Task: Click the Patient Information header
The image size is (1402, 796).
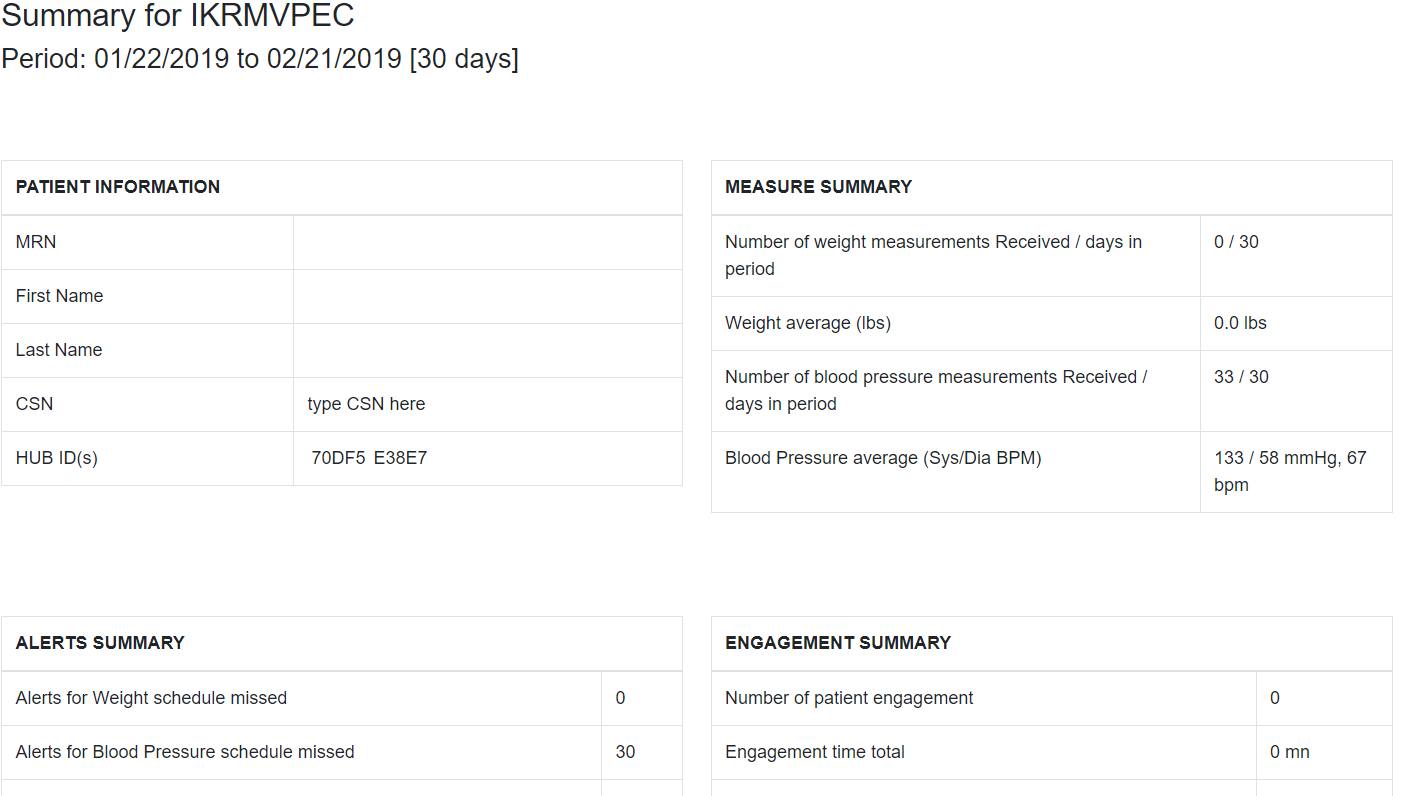Action: click(118, 187)
